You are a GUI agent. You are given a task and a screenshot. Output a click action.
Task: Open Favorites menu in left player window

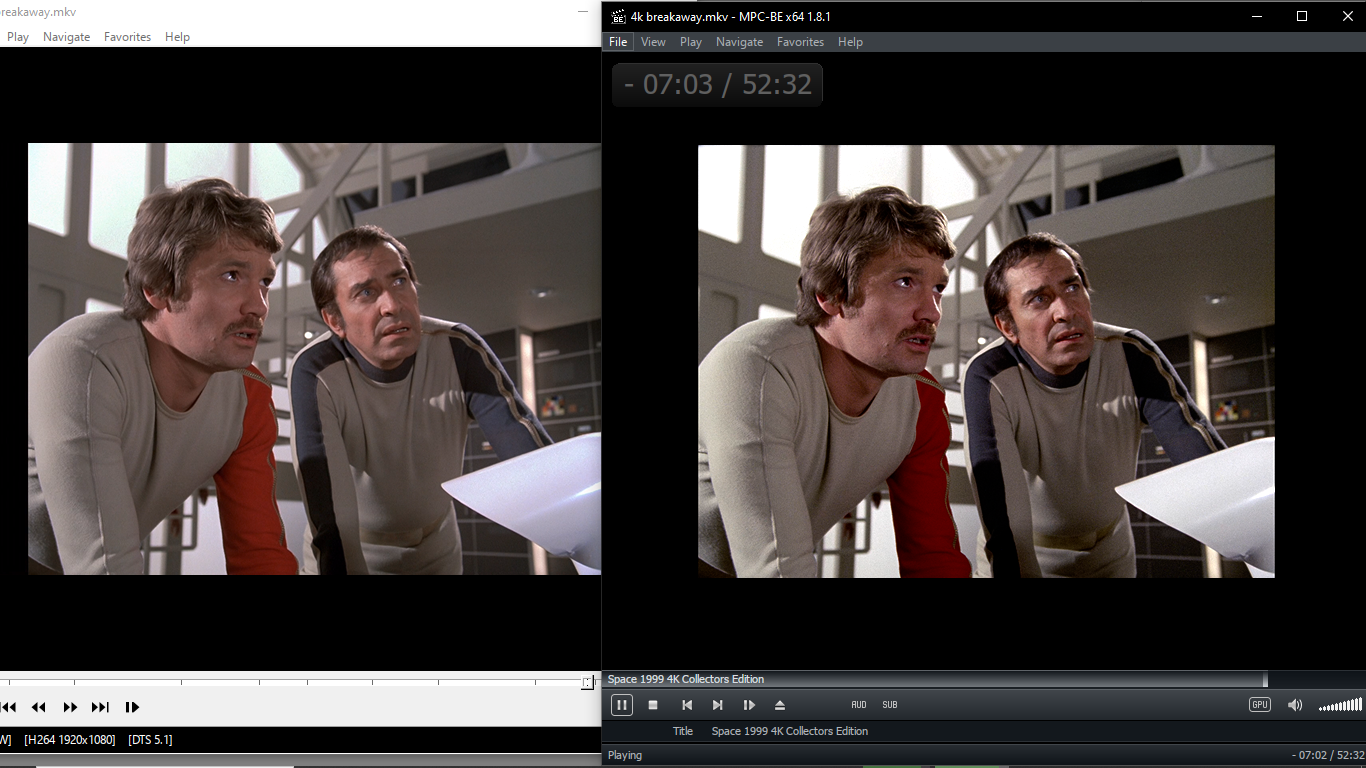tap(127, 37)
